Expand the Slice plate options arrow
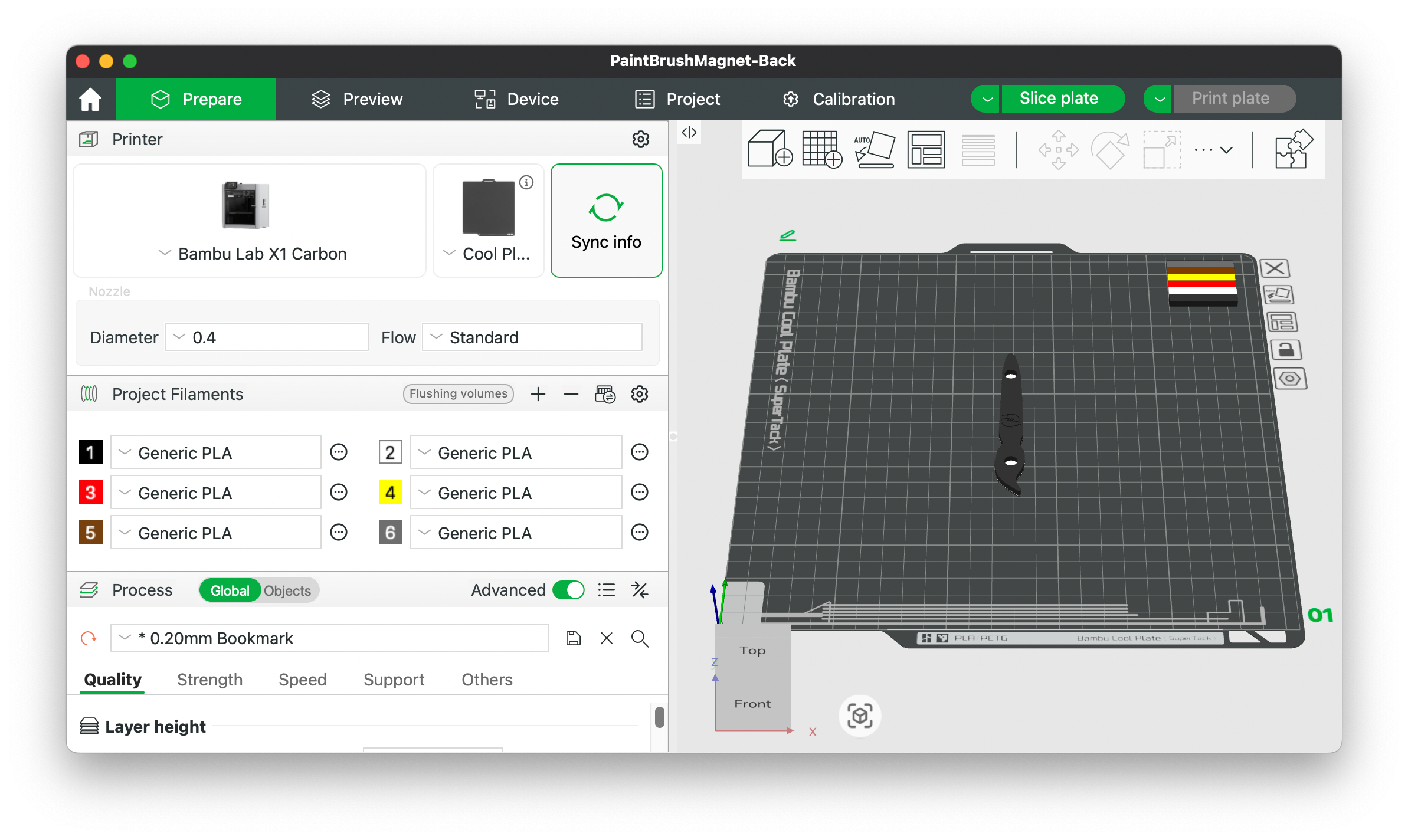1408x840 pixels. [x=985, y=99]
